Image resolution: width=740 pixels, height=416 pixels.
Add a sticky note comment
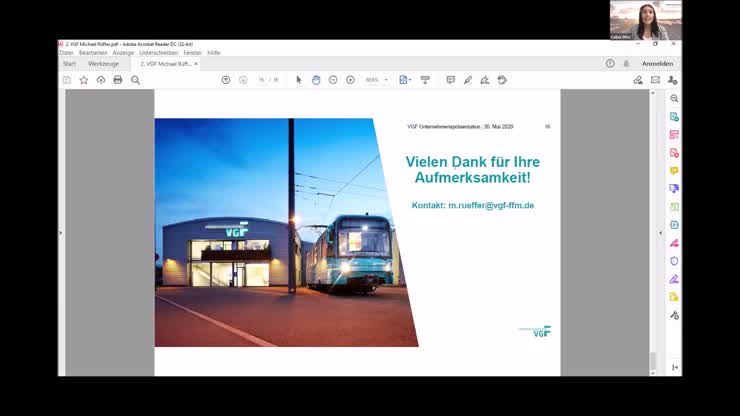[x=450, y=80]
